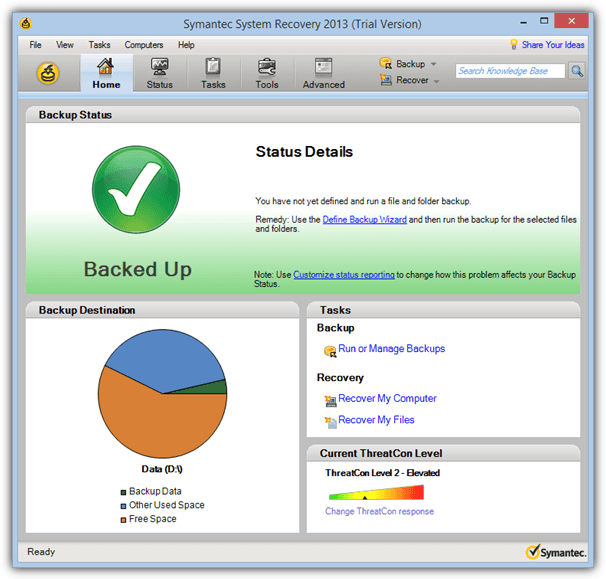606x579 pixels.
Task: Click the ThreatCon level gradient bar
Action: pyautogui.click(x=376, y=492)
